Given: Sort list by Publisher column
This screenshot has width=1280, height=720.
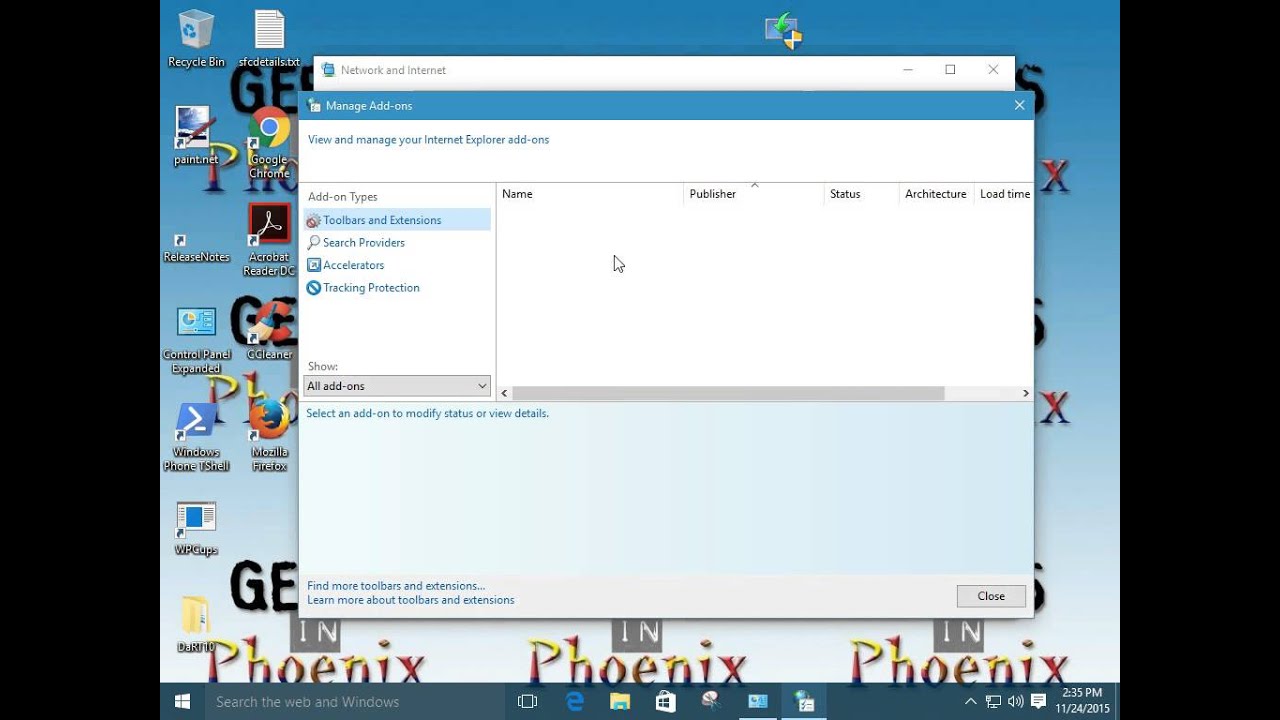Looking at the screenshot, I should 754,194.
